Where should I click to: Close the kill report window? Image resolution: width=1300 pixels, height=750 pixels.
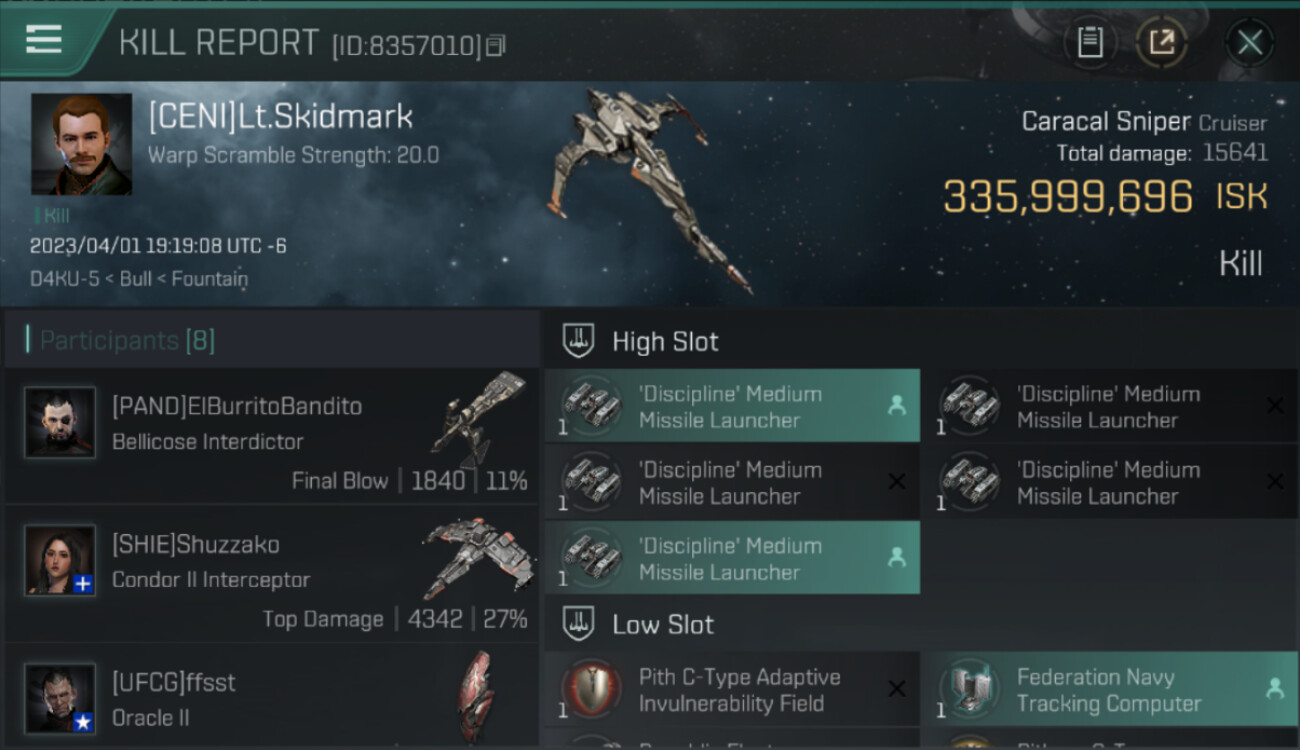(x=1250, y=42)
